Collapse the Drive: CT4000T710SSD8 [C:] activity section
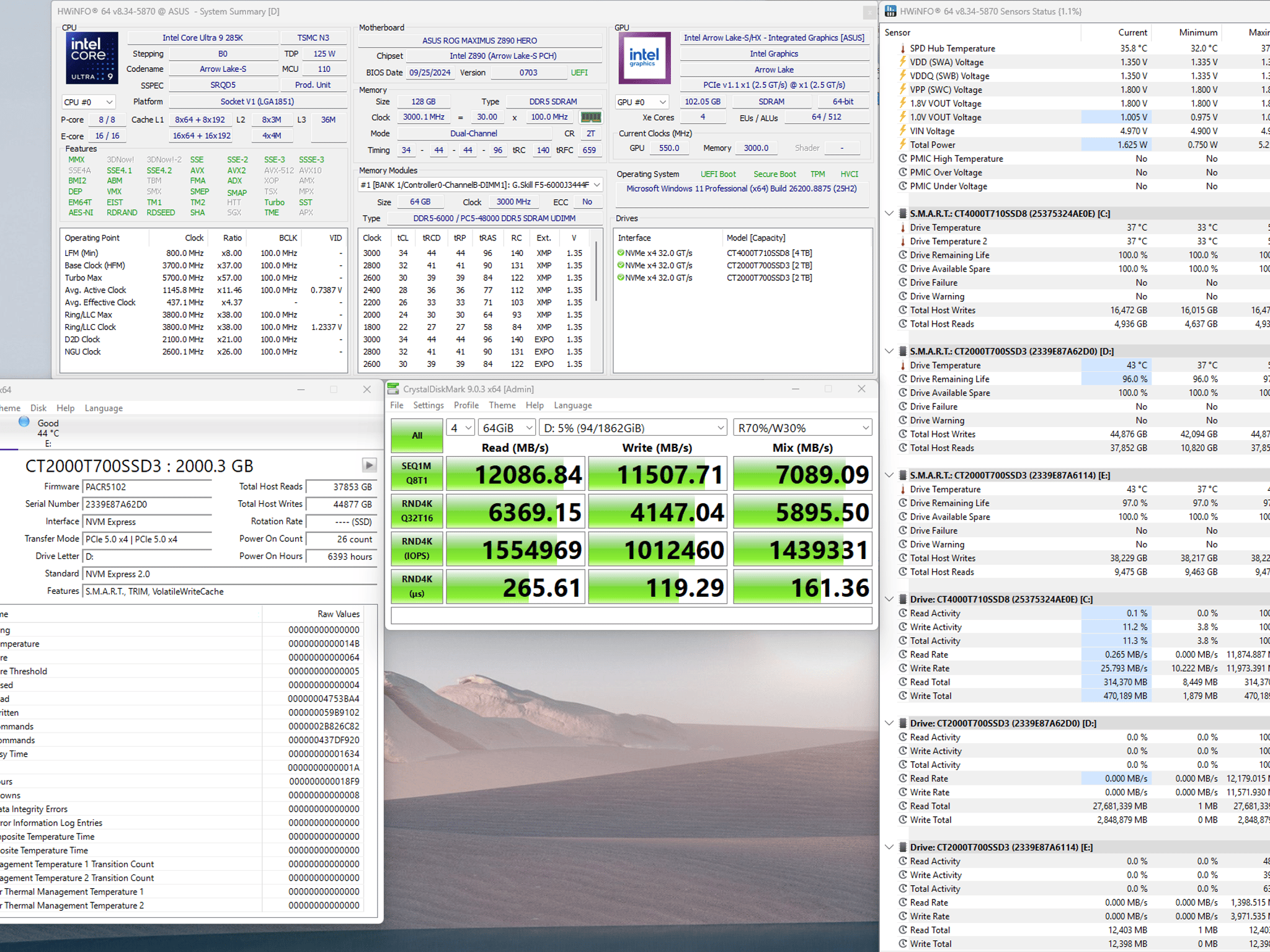 tap(889, 599)
